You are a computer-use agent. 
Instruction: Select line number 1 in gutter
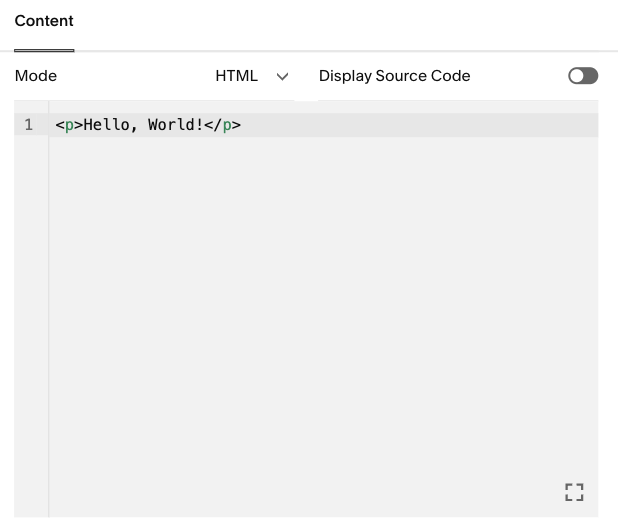point(29,125)
